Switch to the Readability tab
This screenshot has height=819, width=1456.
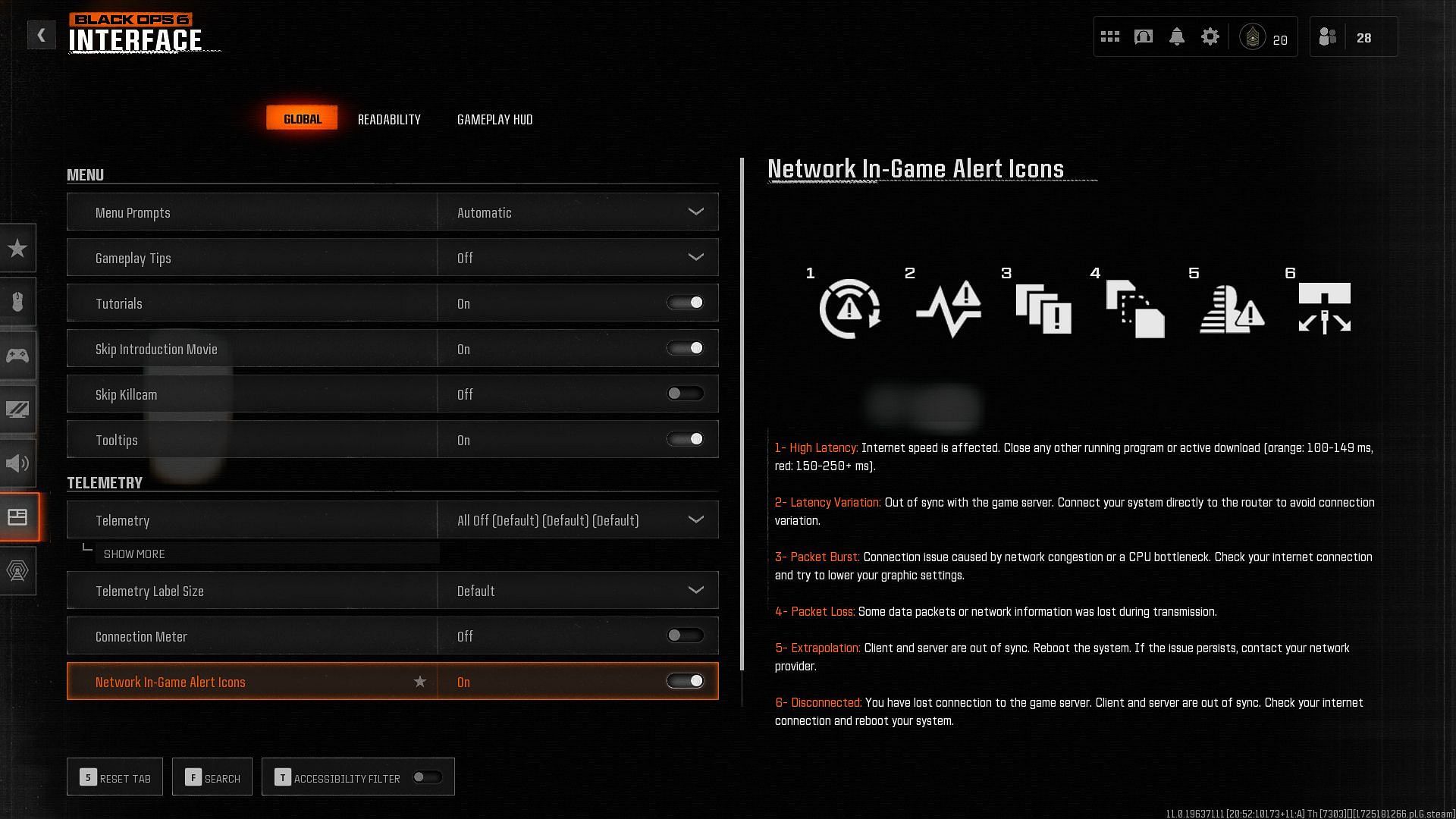[389, 119]
